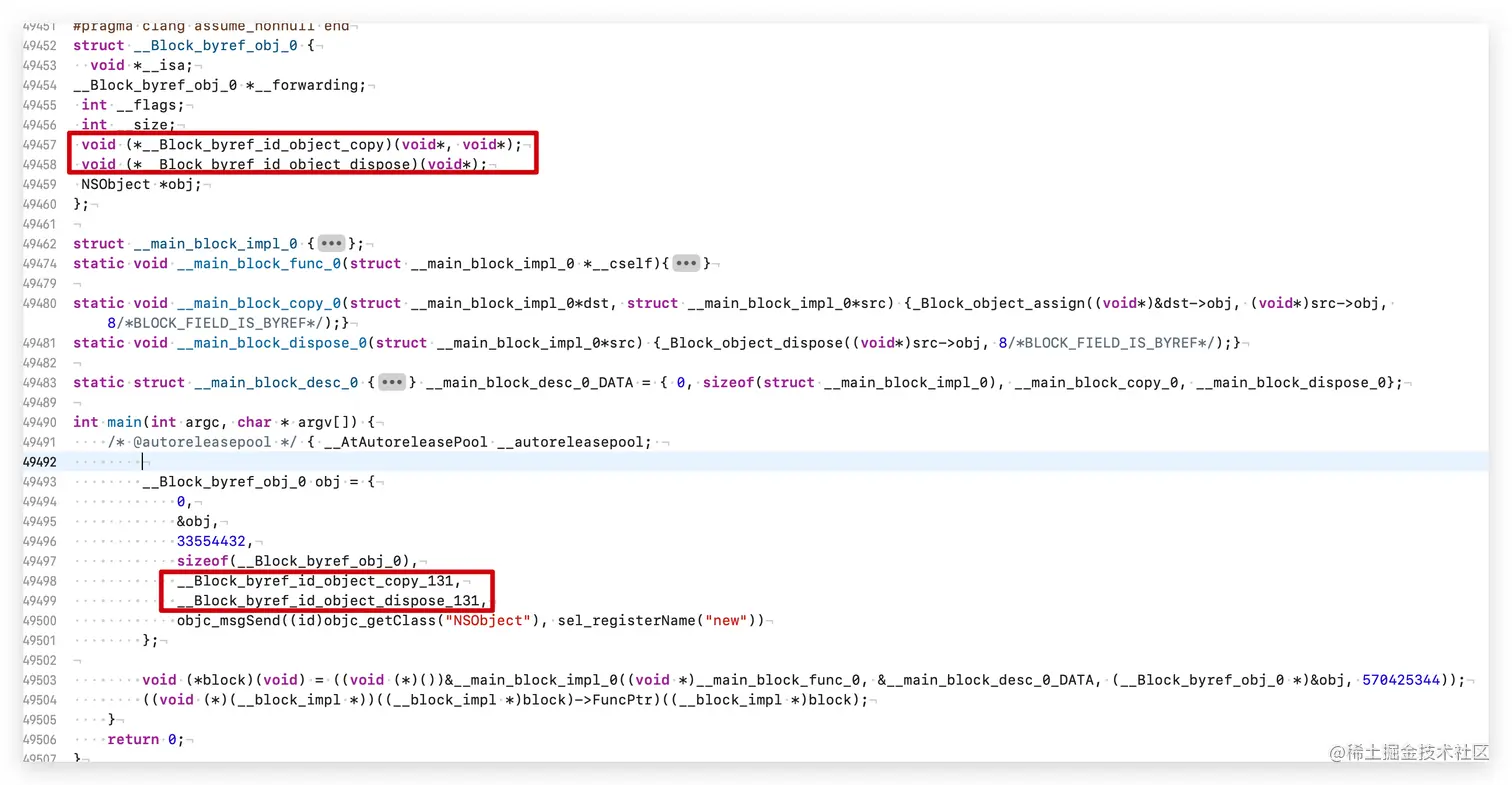Click line number 49452 in the gutter
Screen dimensions: 1512x785
point(39,45)
